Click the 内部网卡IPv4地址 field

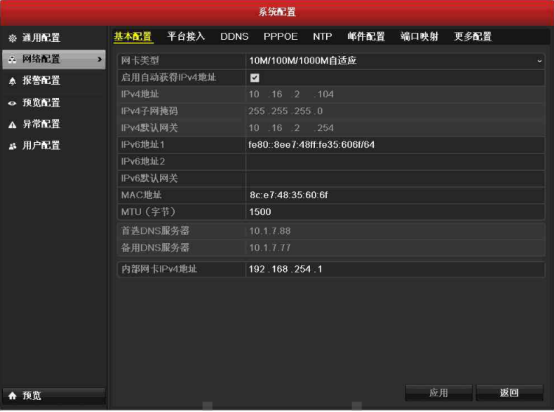click(395, 269)
